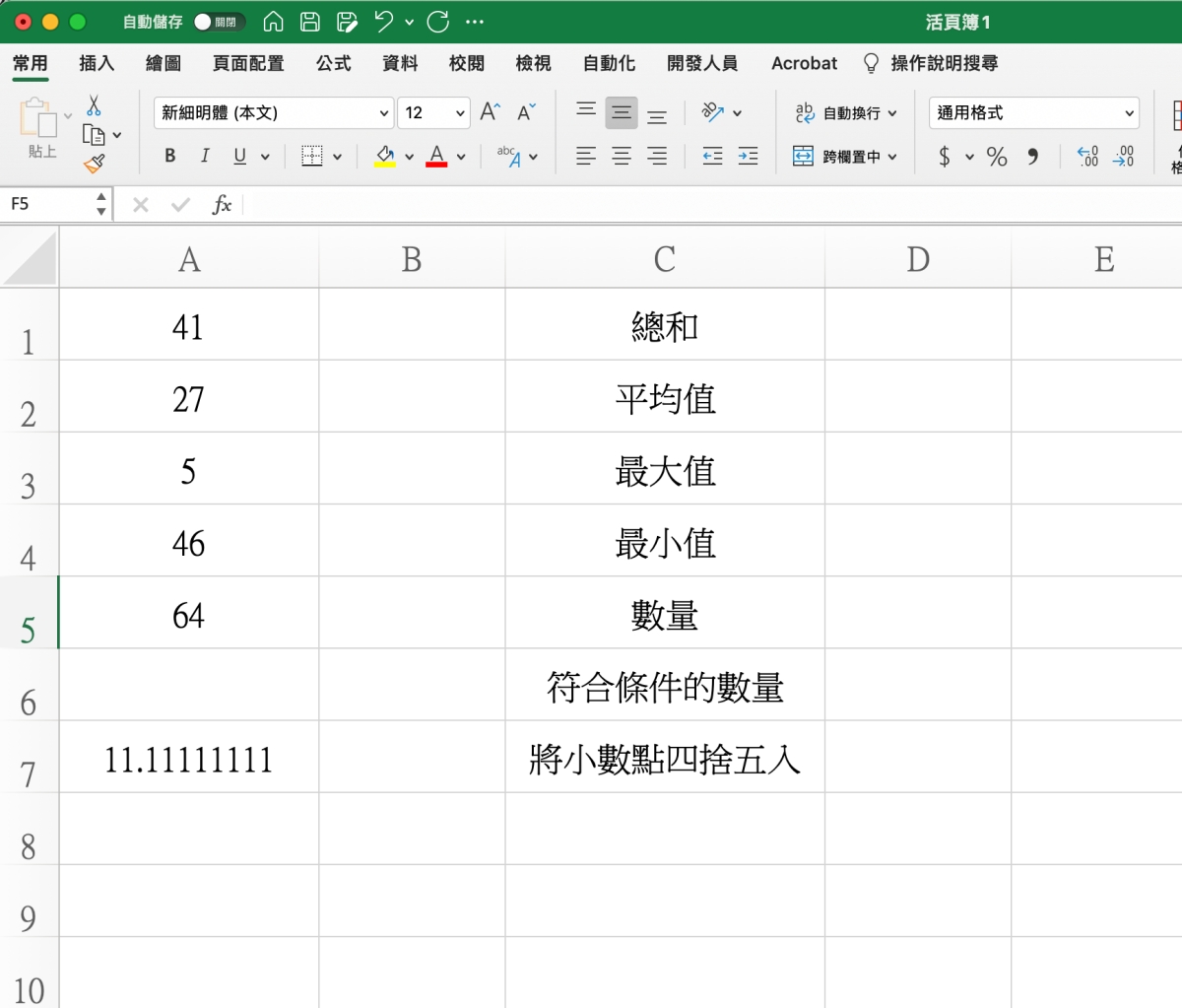
Task: Switch to the 繪圖 tab
Action: 164,63
